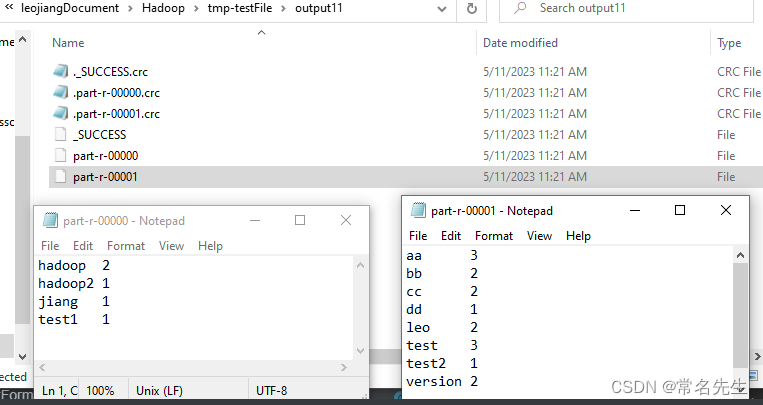763x405 pixels.
Task: Click the .part-r-00000.crc file icon
Action: [60, 92]
